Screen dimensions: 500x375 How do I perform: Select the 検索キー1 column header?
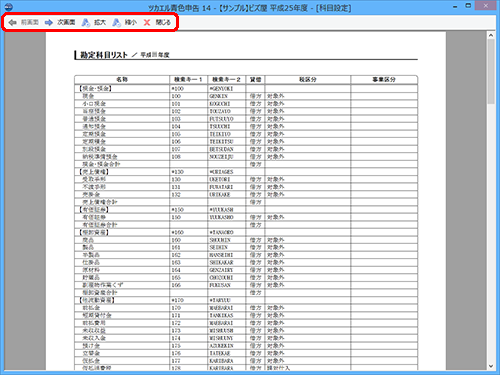tap(188, 79)
